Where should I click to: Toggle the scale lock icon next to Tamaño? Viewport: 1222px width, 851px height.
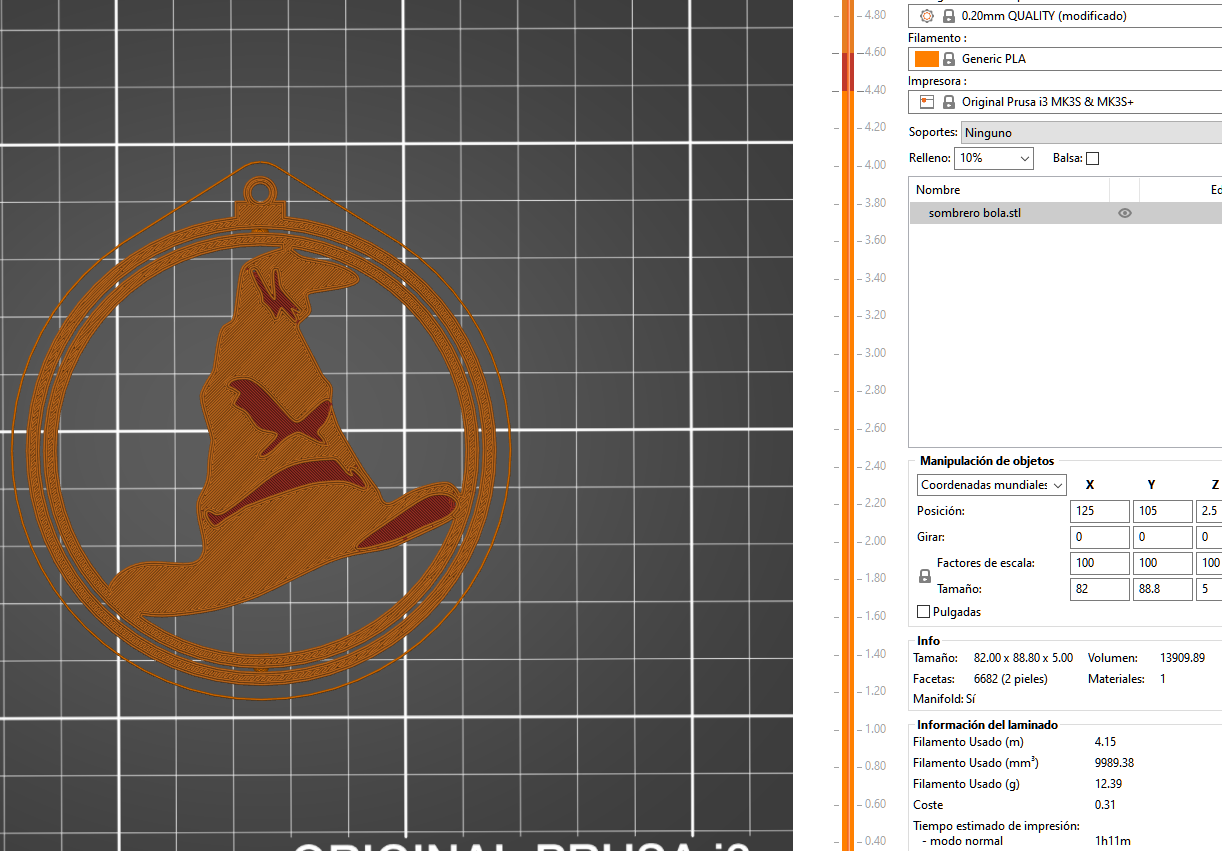point(925,576)
